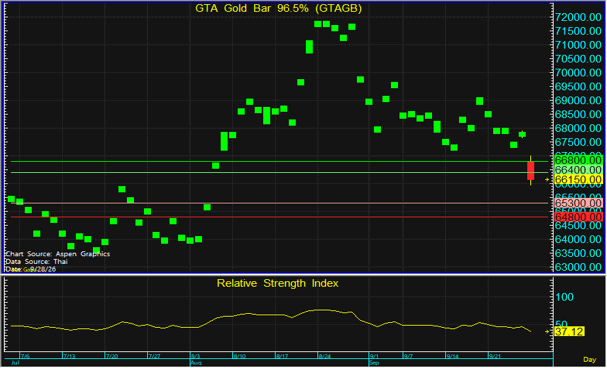
Task: Click 'Chart Source: Aspen Graphics' text
Action: pos(58,254)
